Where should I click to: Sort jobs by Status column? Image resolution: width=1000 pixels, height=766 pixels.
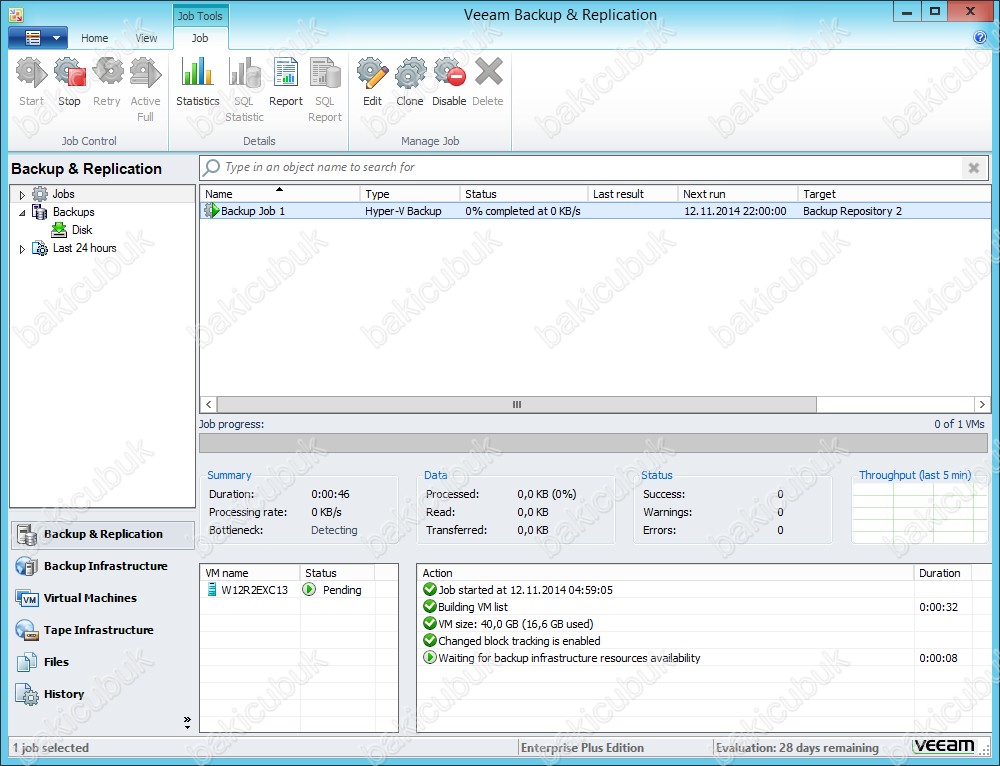(x=524, y=194)
